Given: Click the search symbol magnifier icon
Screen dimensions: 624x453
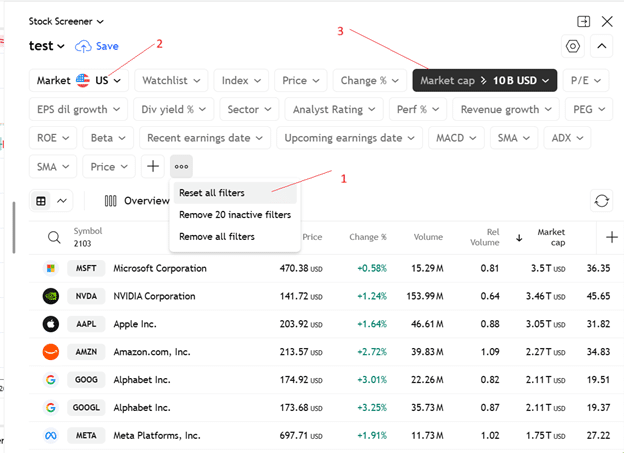Looking at the screenshot, I should point(54,237).
